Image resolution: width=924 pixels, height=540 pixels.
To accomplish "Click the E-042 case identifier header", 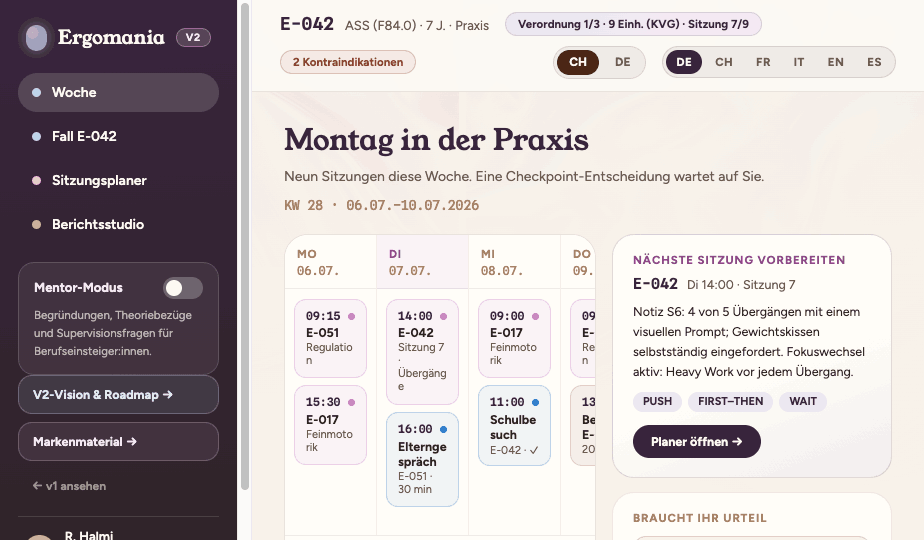I will tap(307, 24).
